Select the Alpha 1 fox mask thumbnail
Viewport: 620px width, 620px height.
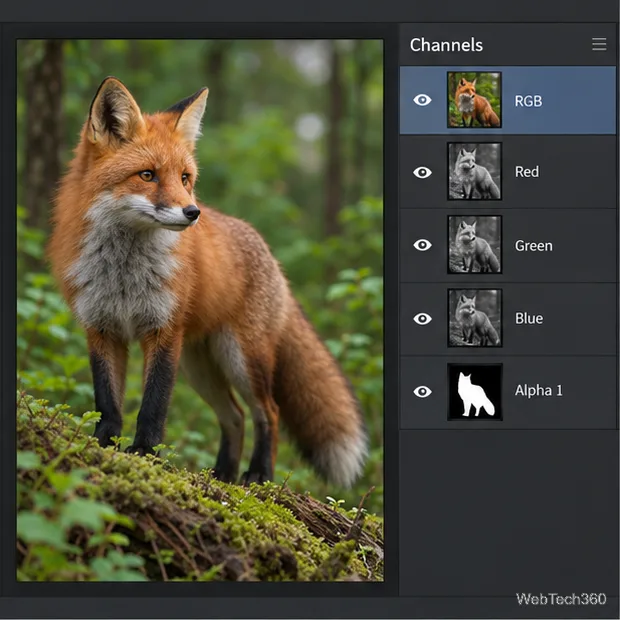475,391
